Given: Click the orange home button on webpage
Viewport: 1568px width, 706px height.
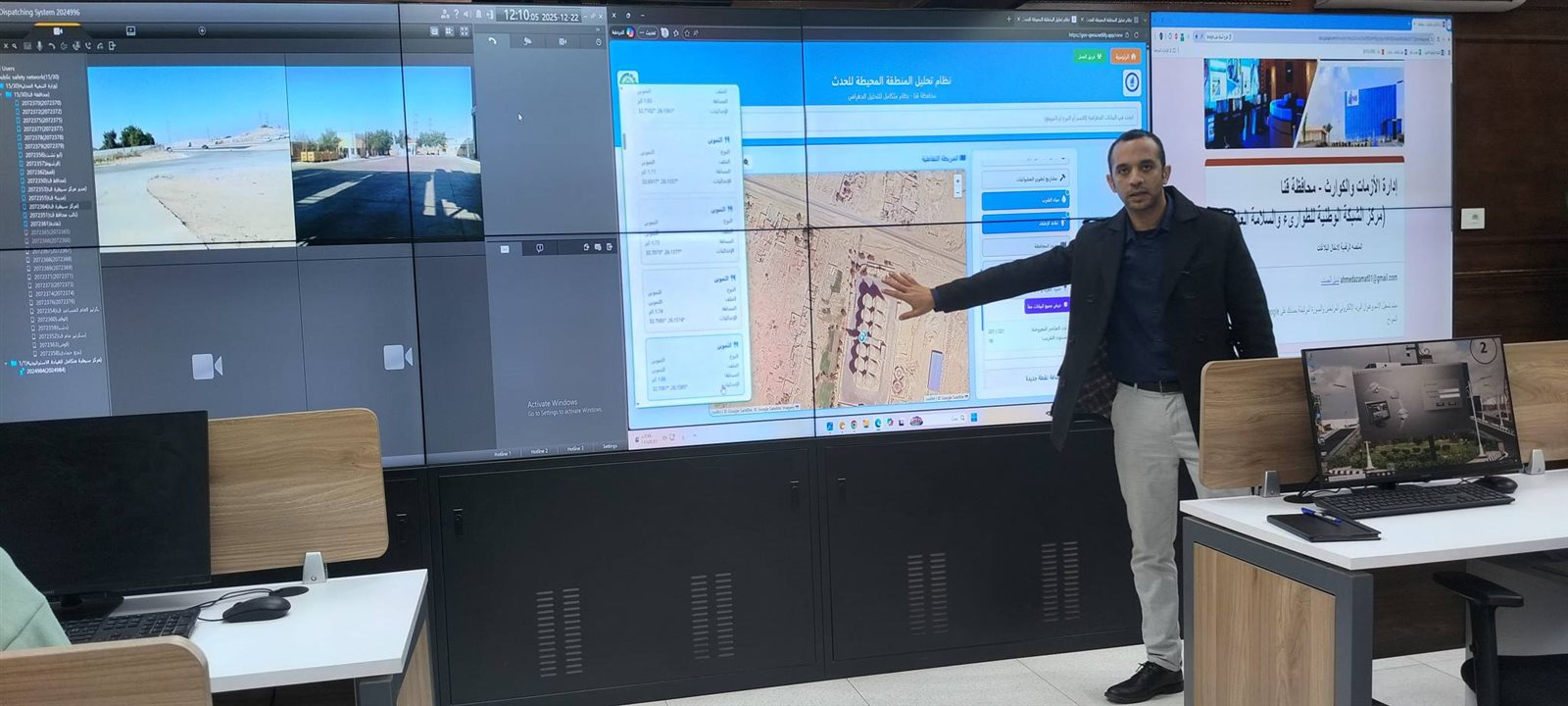Looking at the screenshot, I should click(1126, 57).
